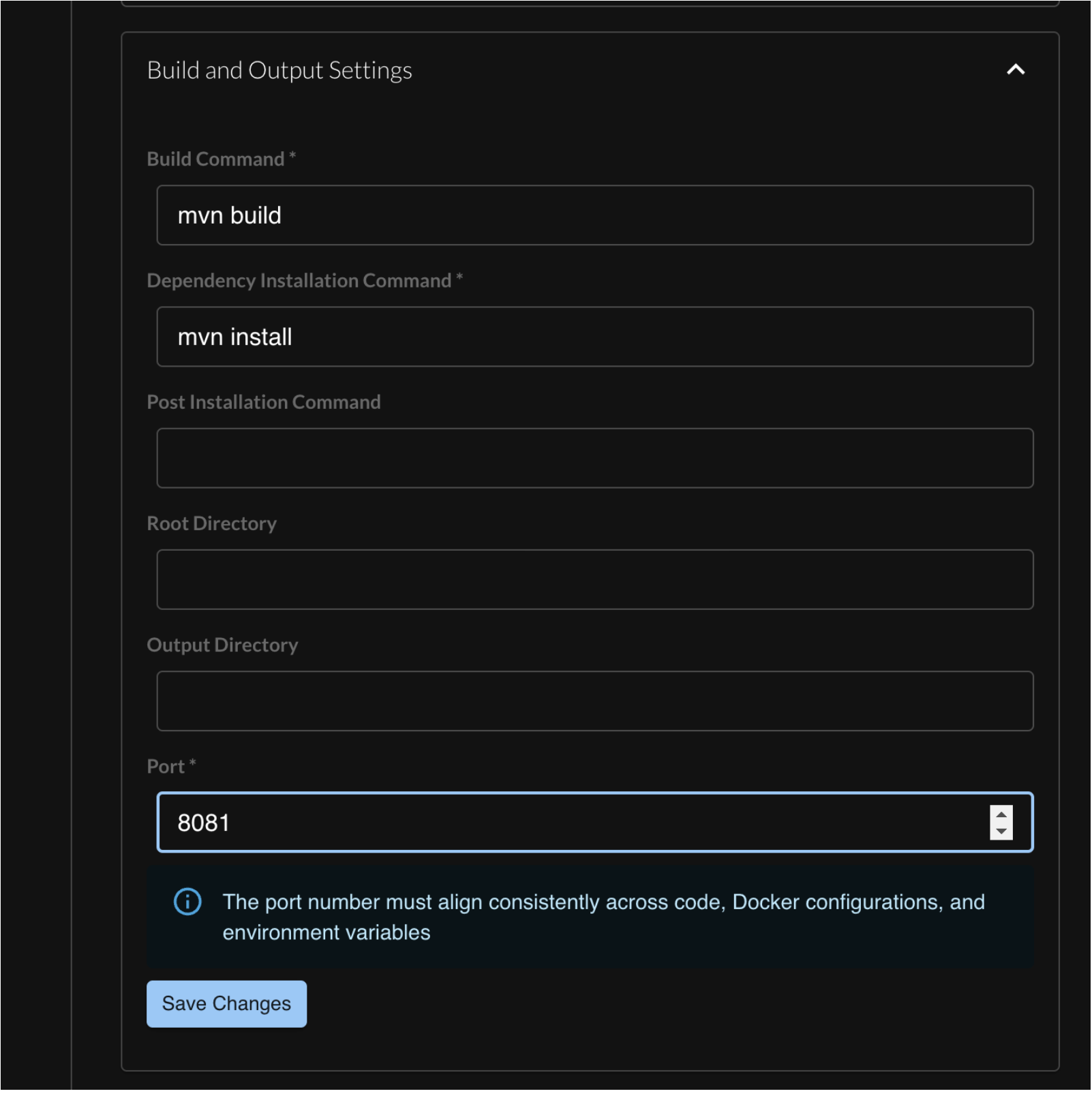1092x1100 pixels.
Task: Click the info icon in port notice
Action: pos(187,901)
